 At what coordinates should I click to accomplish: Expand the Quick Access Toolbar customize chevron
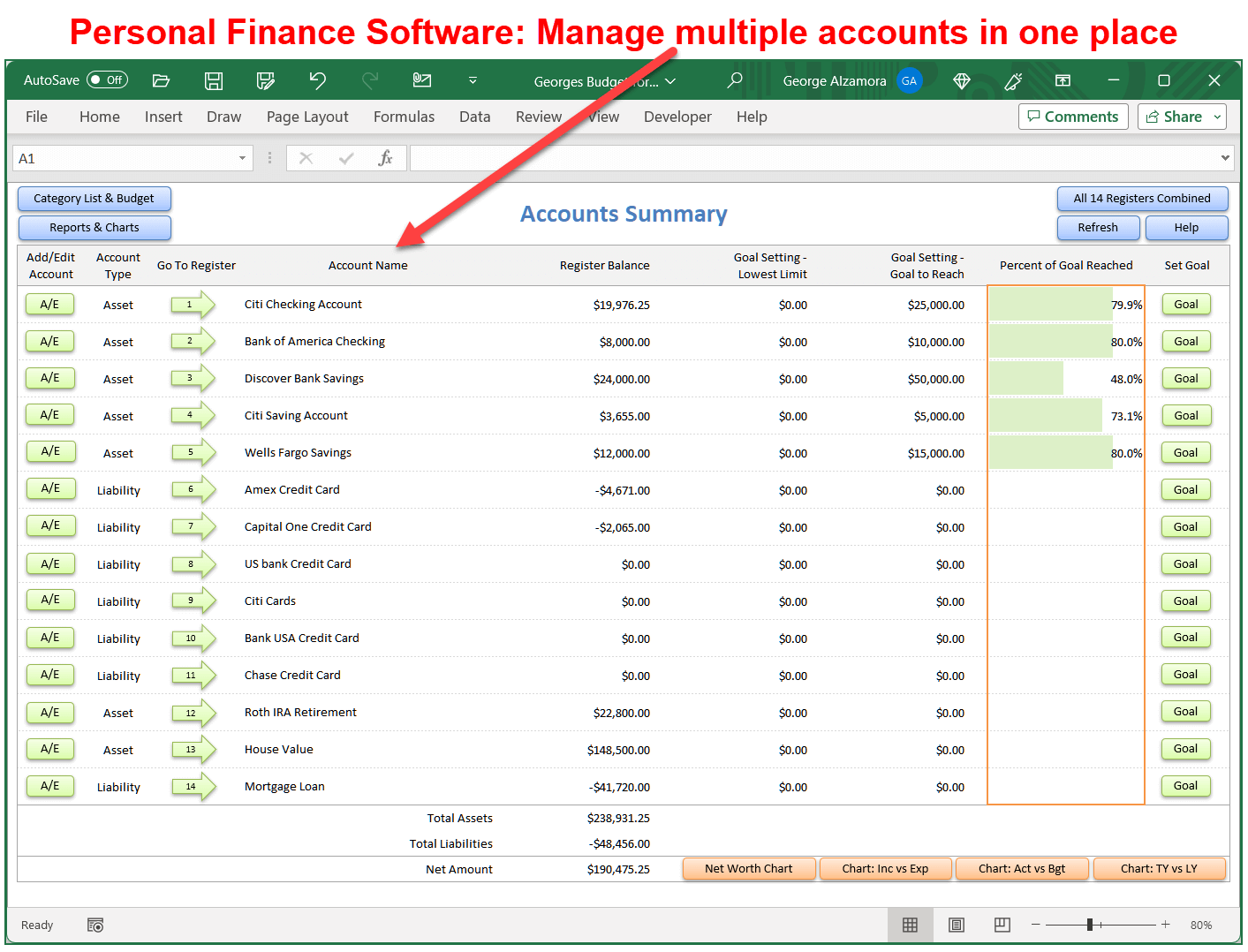click(x=473, y=80)
